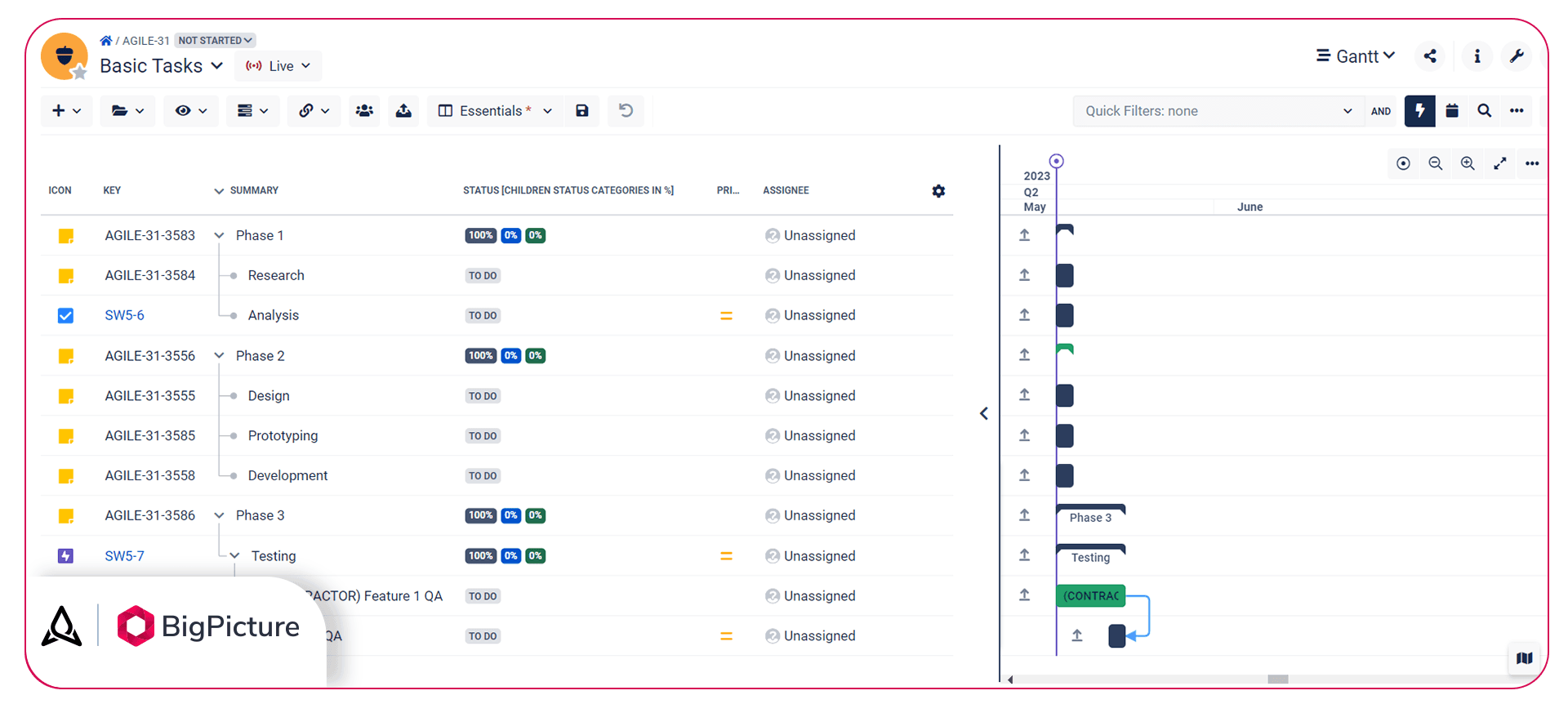Sort by the ASSIGNEE column header
This screenshot has height=704, width=1568.
786,190
